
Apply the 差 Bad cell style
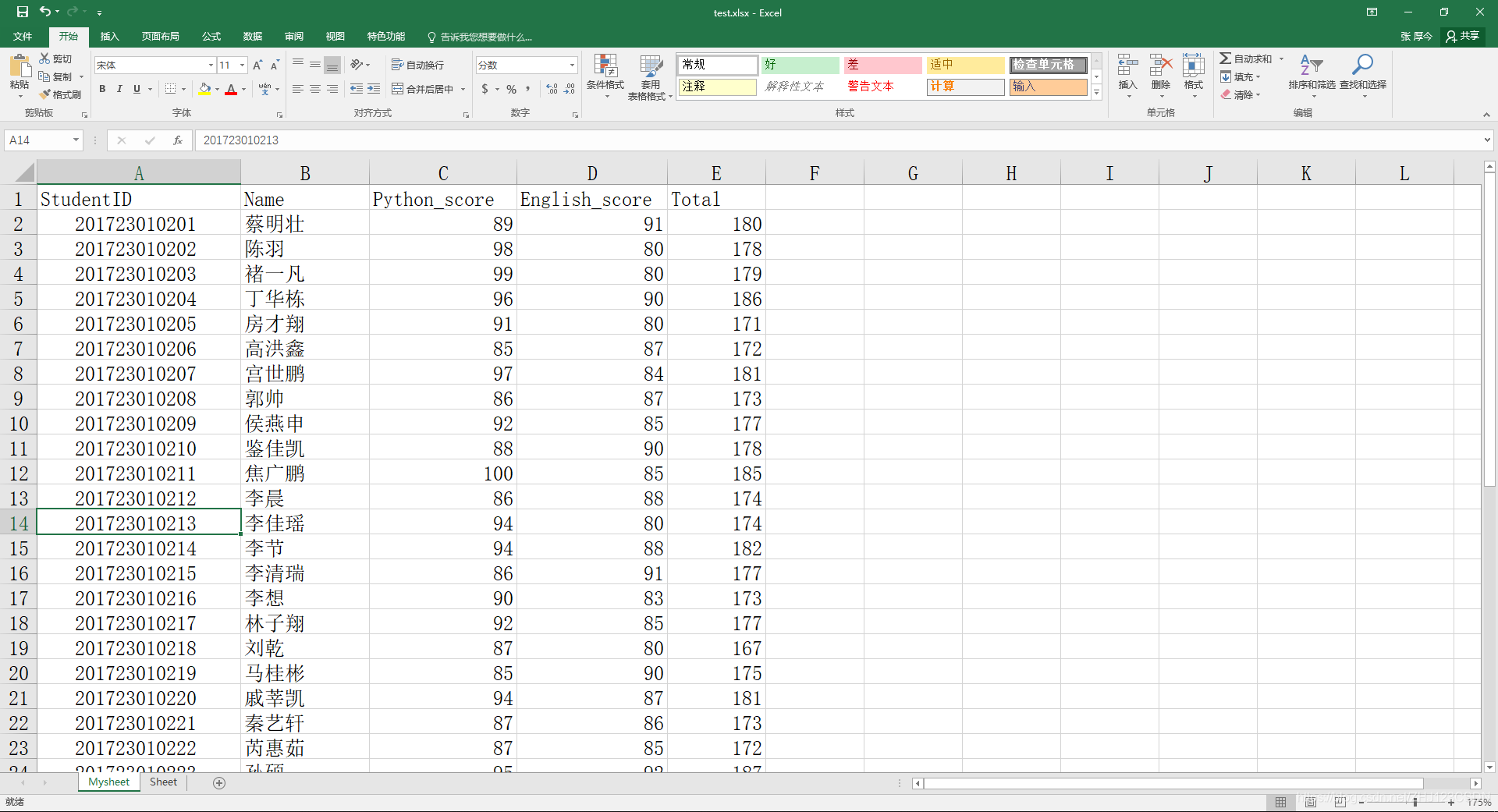pos(882,65)
